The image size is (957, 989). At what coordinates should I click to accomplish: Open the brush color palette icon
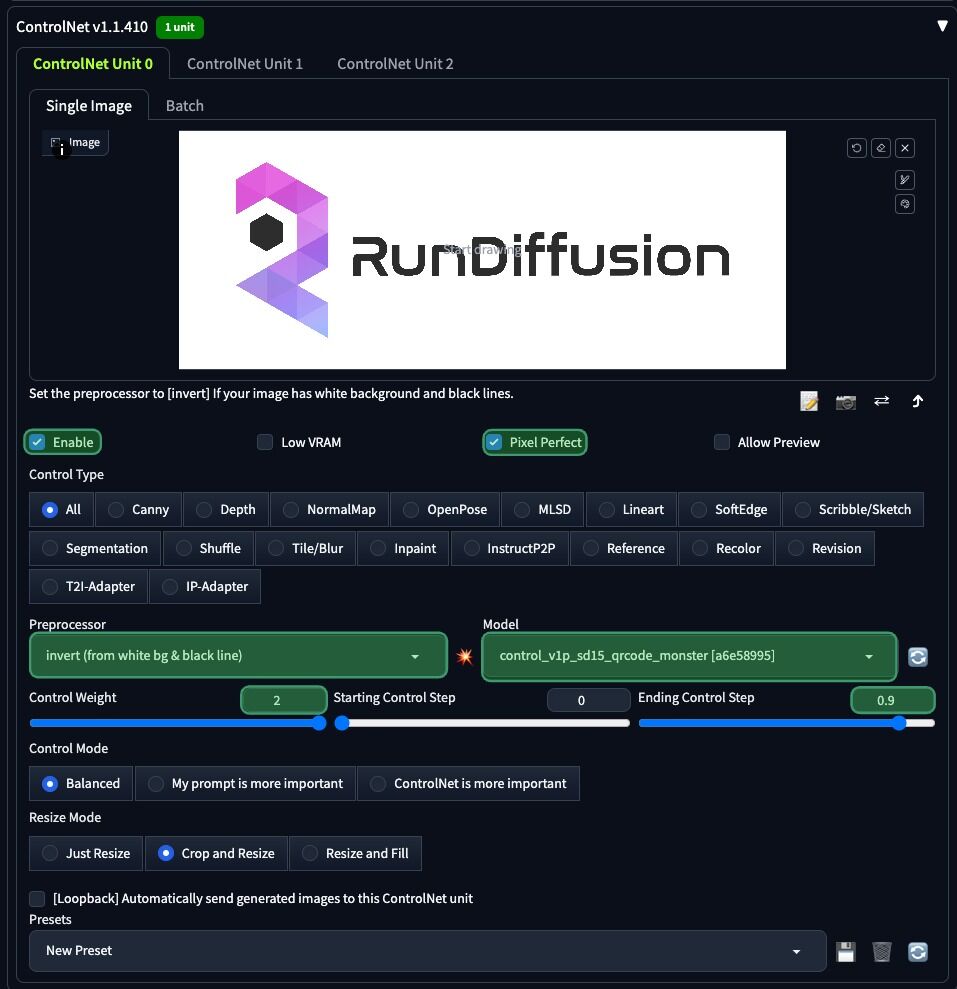click(905, 204)
